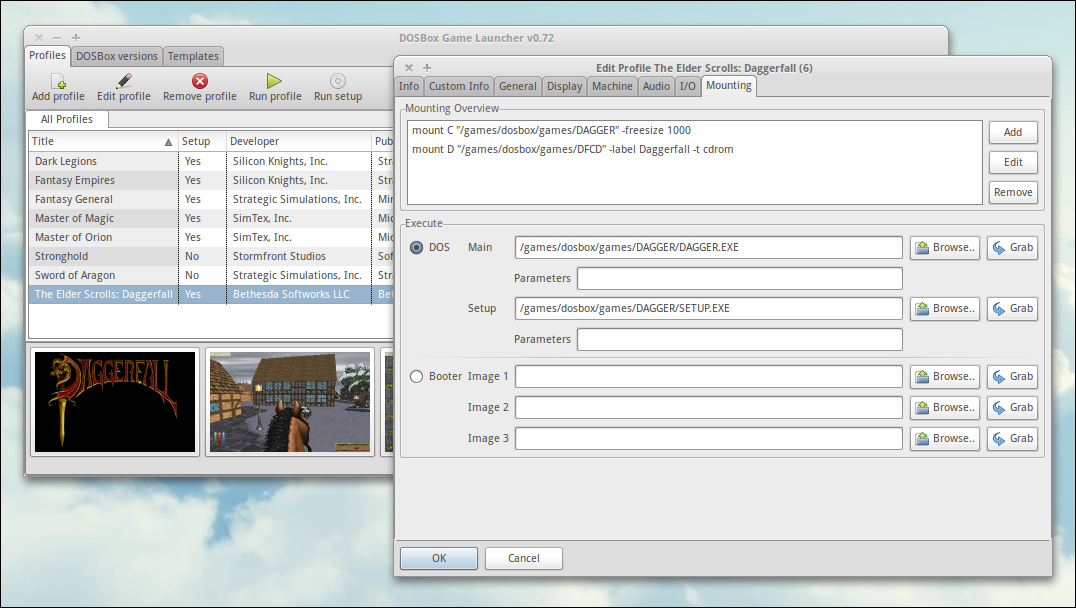Viewport: 1076px width, 608px height.
Task: Switch to the General tab
Action: [x=517, y=86]
